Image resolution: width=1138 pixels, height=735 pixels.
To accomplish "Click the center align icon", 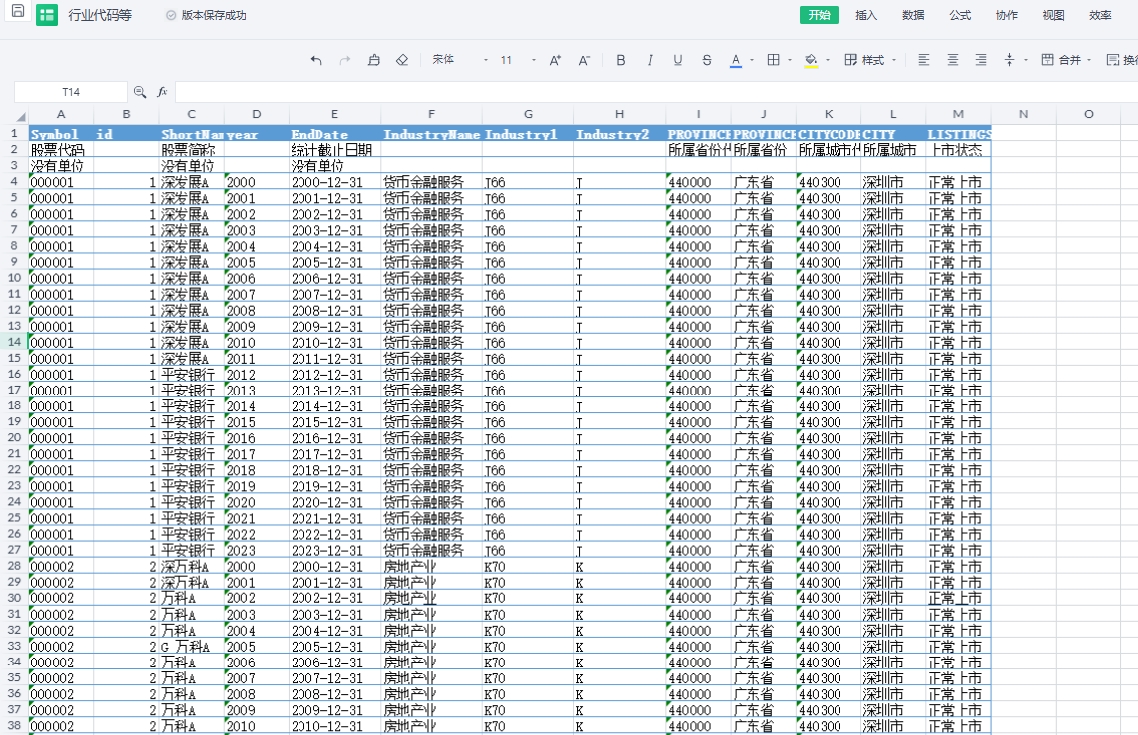I will pos(952,60).
